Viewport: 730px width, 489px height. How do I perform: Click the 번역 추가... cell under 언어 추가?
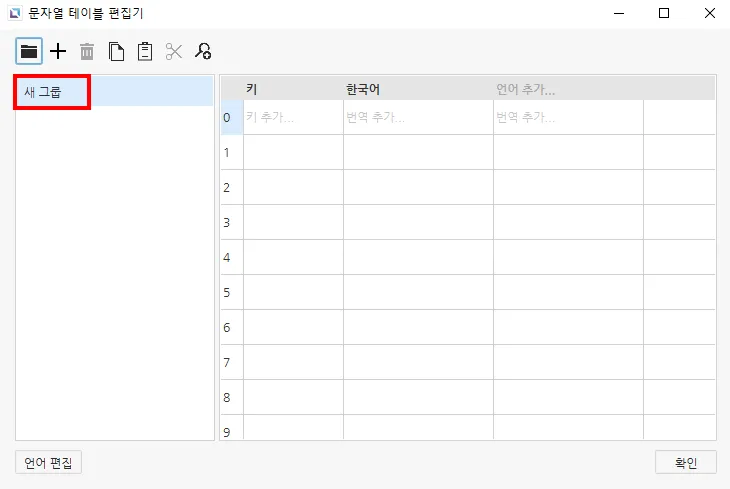tap(567, 117)
